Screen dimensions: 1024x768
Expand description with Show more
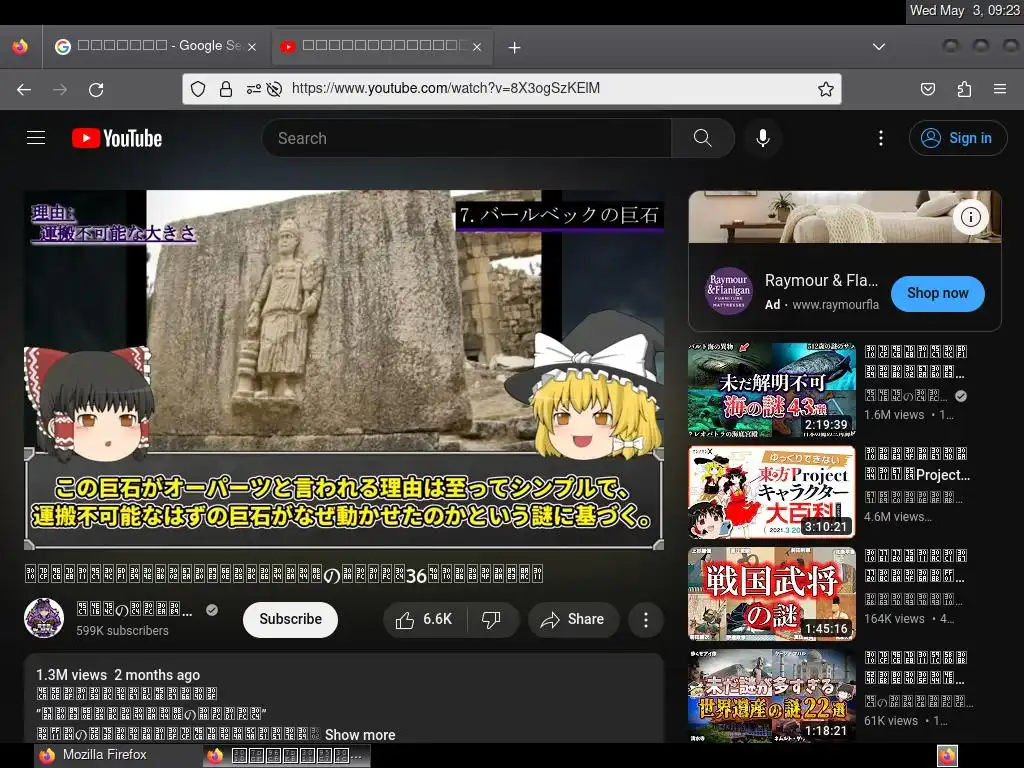click(x=360, y=735)
